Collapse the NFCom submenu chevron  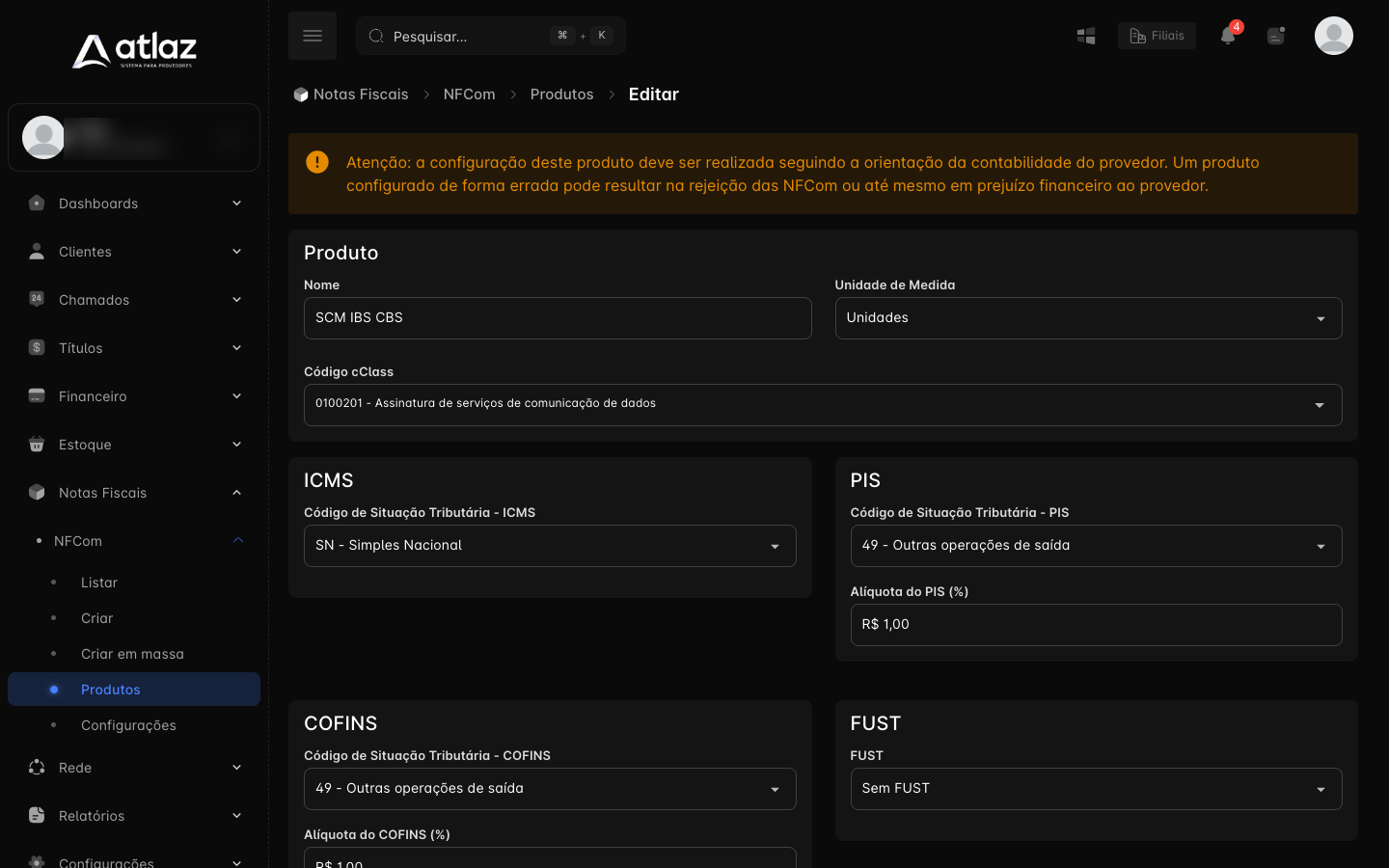pyautogui.click(x=238, y=540)
